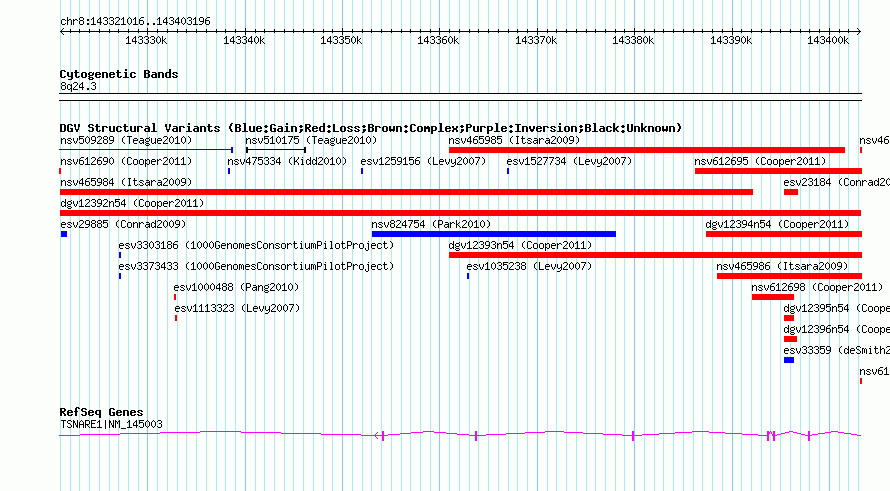Click the nsv465986 red loss bar
The height and width of the screenshot is (491, 890).
point(790,276)
